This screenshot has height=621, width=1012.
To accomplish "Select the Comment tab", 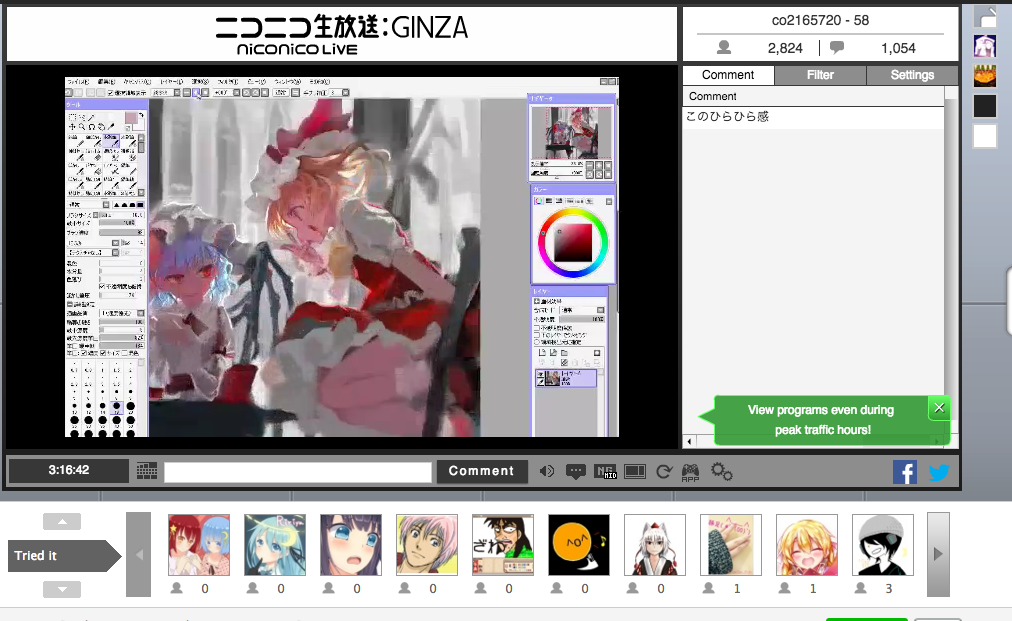I will coord(728,75).
